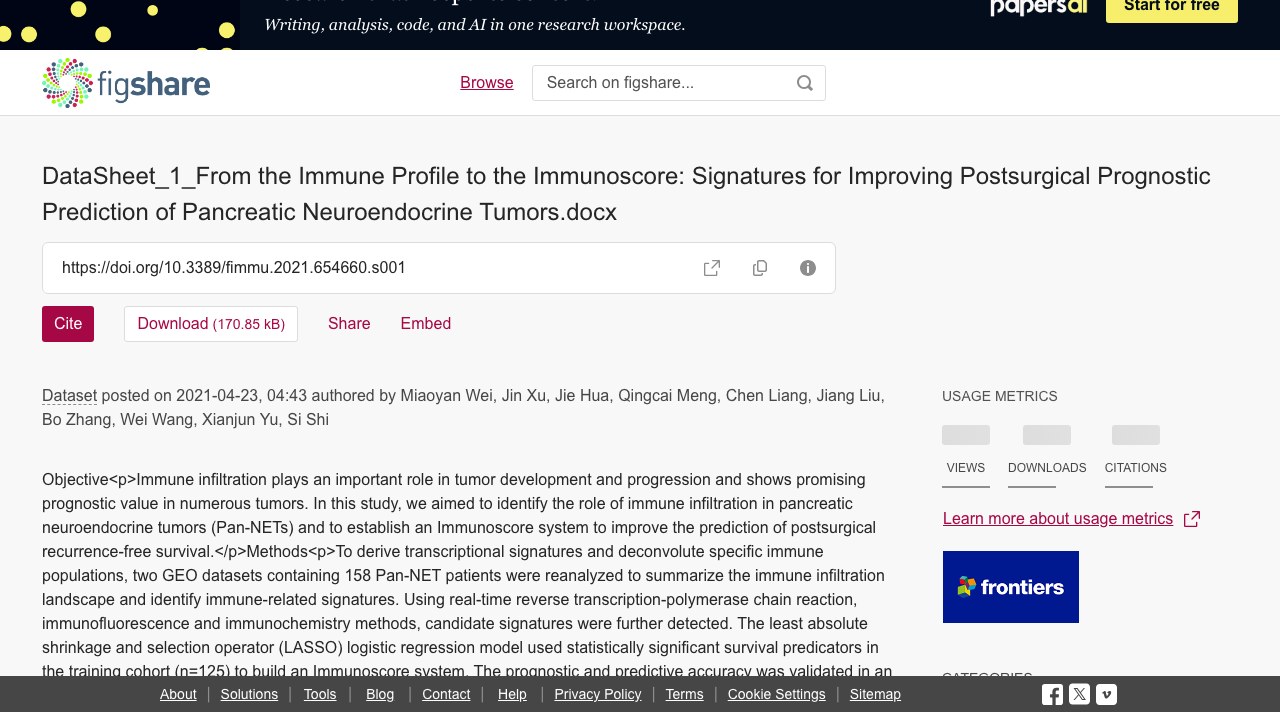Click the DataSheet_1 dataset title

click(626, 194)
